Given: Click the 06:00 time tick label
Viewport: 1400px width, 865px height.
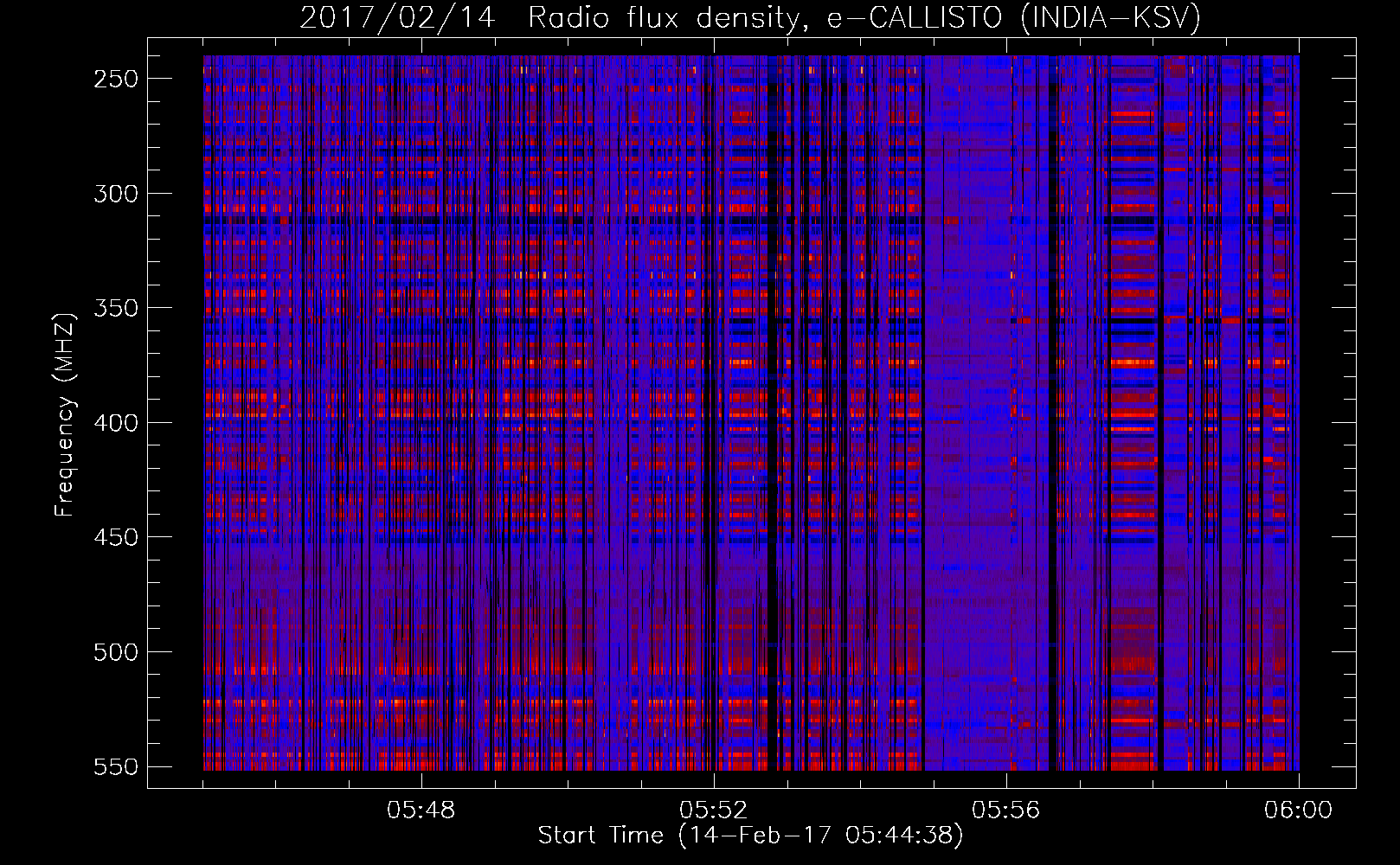Looking at the screenshot, I should pyautogui.click(x=1299, y=811).
